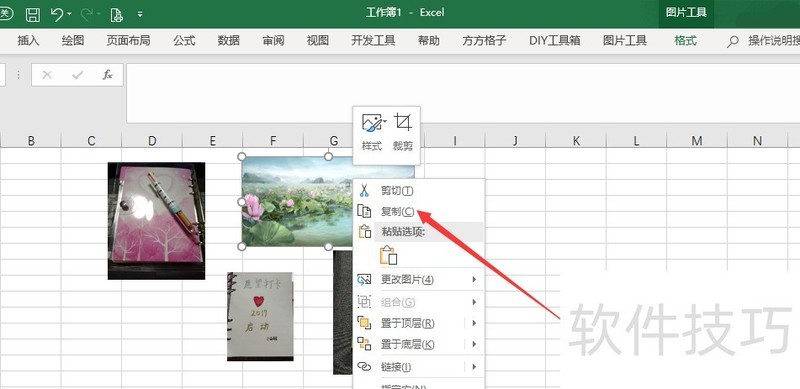Expand the 置于底层 submenu arrow
The height and width of the screenshot is (389, 800).
[474, 345]
